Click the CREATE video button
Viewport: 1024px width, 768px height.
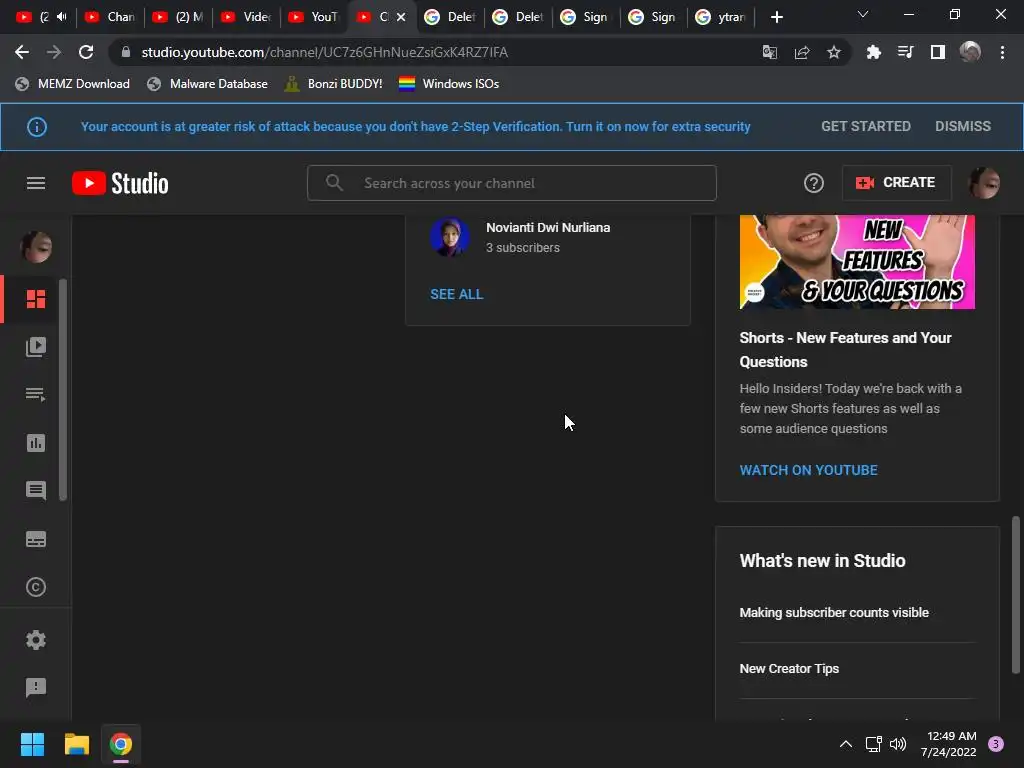click(x=896, y=183)
